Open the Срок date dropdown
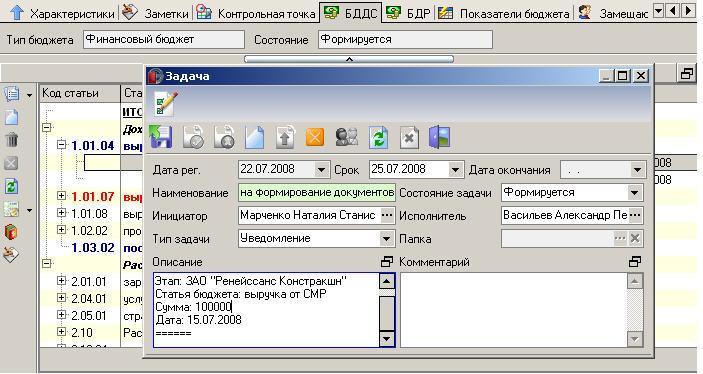This screenshot has width=703, height=374. click(x=455, y=170)
